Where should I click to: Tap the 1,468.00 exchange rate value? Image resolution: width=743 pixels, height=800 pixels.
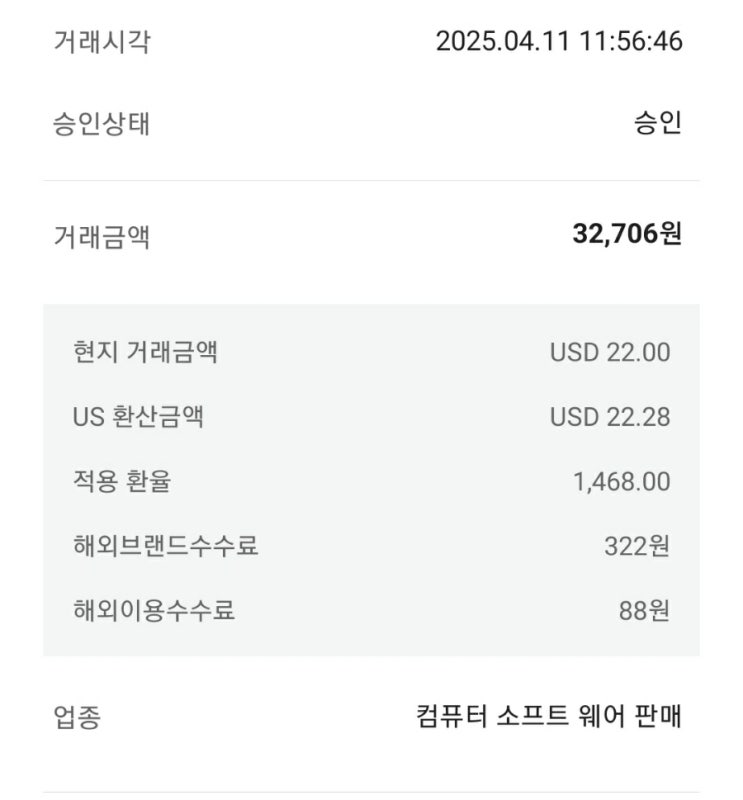(x=621, y=482)
